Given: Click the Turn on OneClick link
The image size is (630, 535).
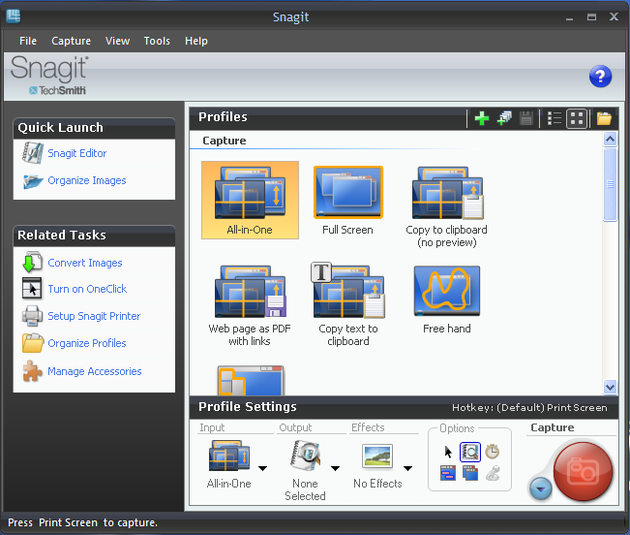Looking at the screenshot, I should point(87,289).
